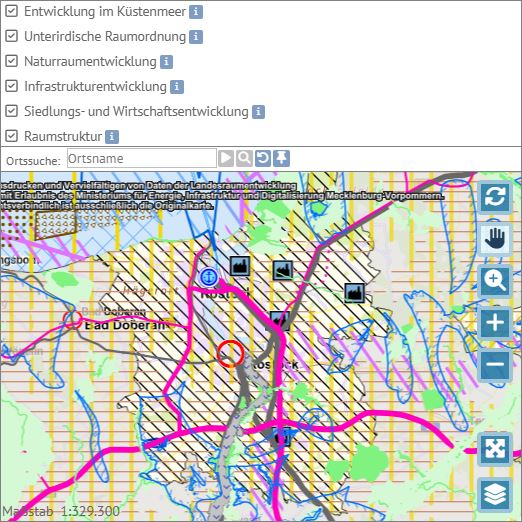Image resolution: width=522 pixels, height=522 pixels.
Task: Click the search magnifier next to Ortsname
Action: pyautogui.click(x=244, y=158)
